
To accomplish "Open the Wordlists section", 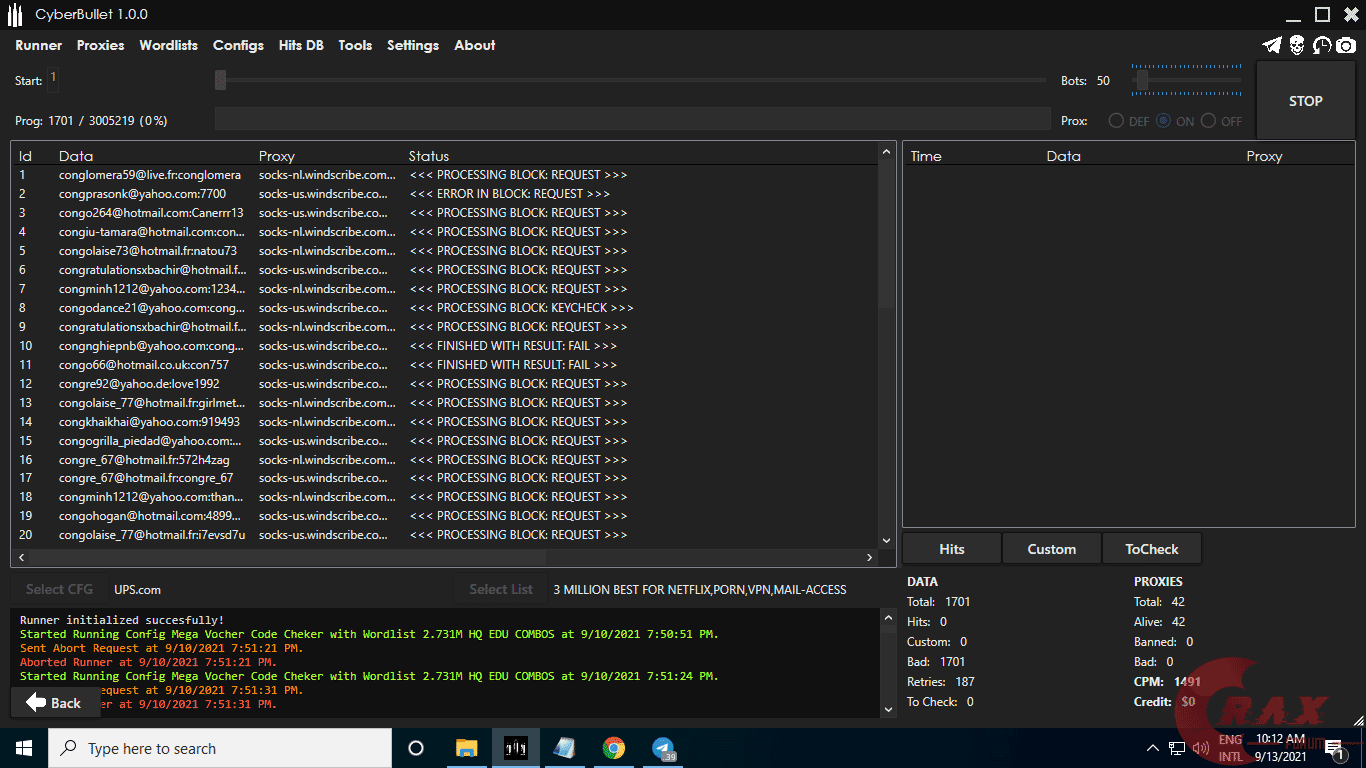I will tap(168, 45).
